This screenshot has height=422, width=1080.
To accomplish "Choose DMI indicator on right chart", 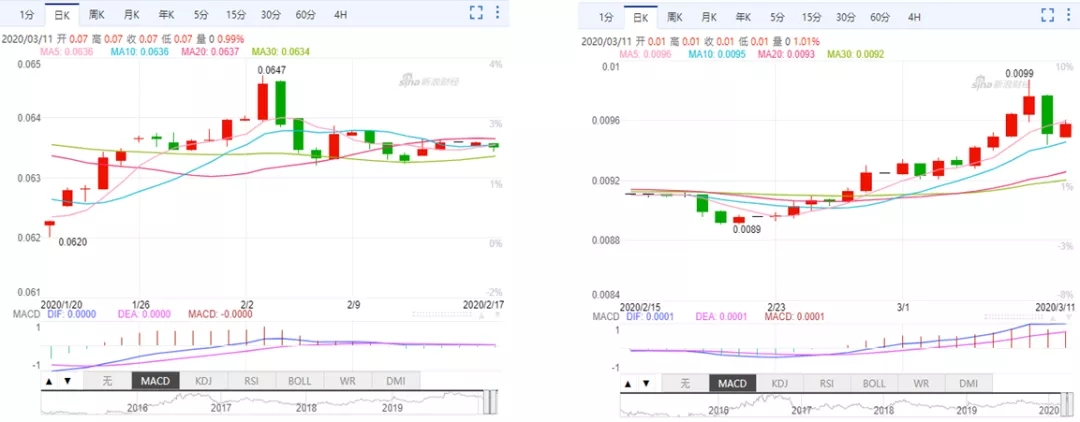I will [x=968, y=383].
